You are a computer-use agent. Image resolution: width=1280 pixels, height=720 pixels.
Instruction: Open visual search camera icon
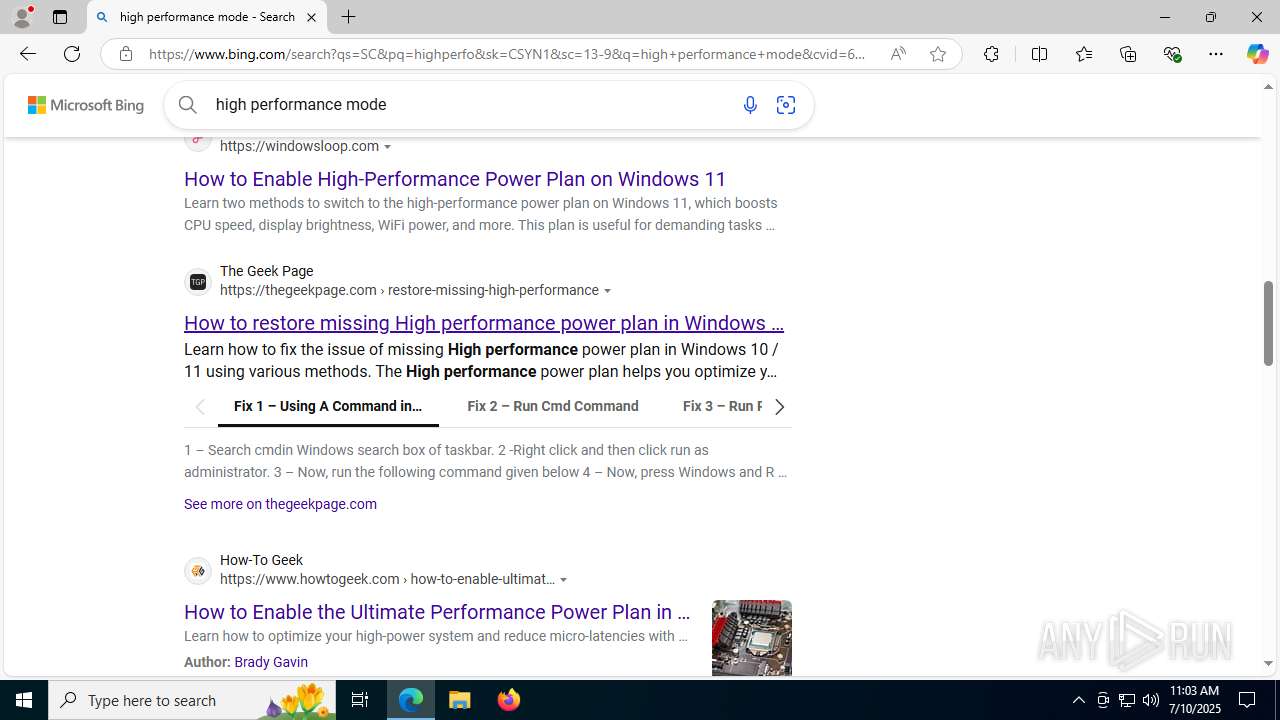[x=786, y=105]
